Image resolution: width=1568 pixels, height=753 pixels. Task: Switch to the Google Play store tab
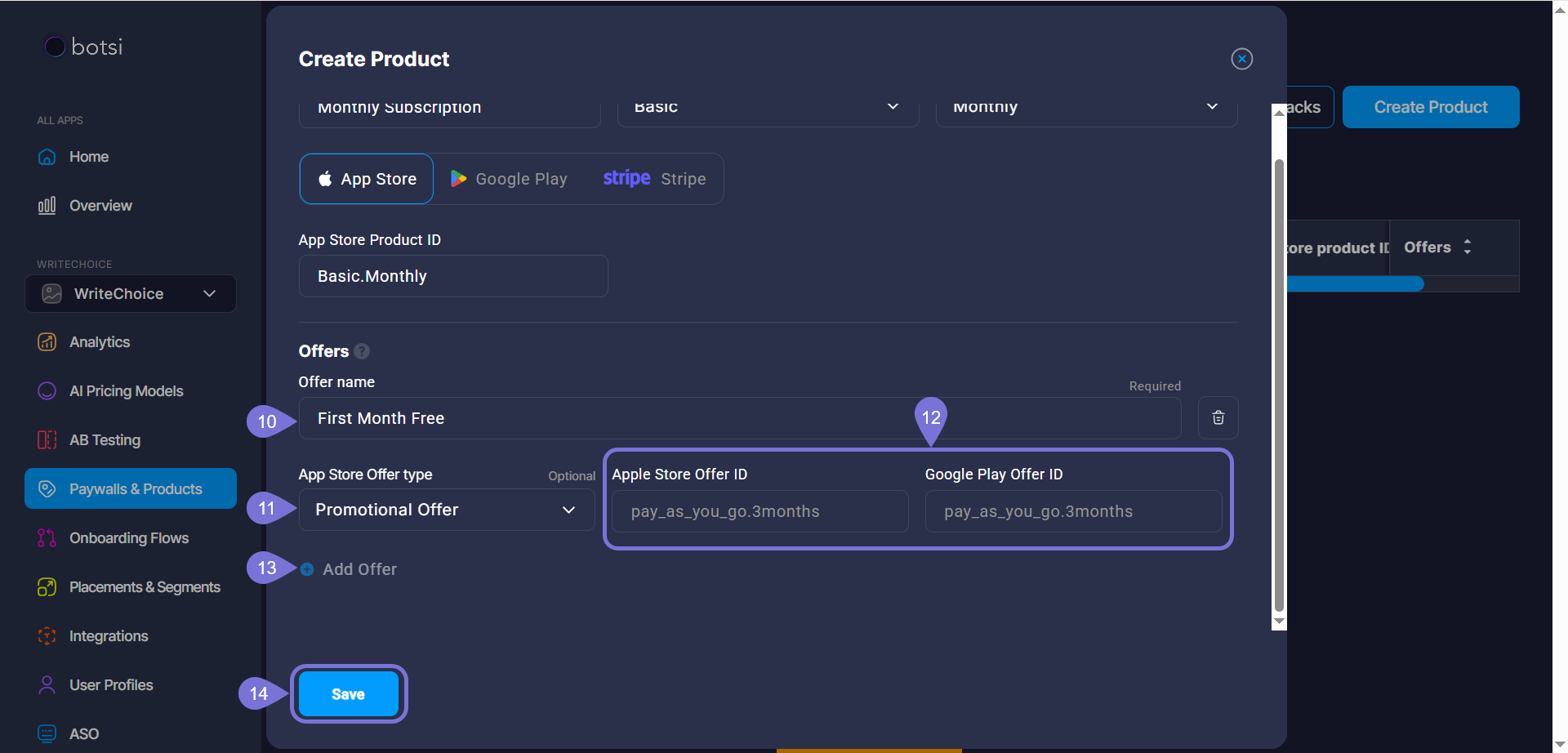coord(510,179)
